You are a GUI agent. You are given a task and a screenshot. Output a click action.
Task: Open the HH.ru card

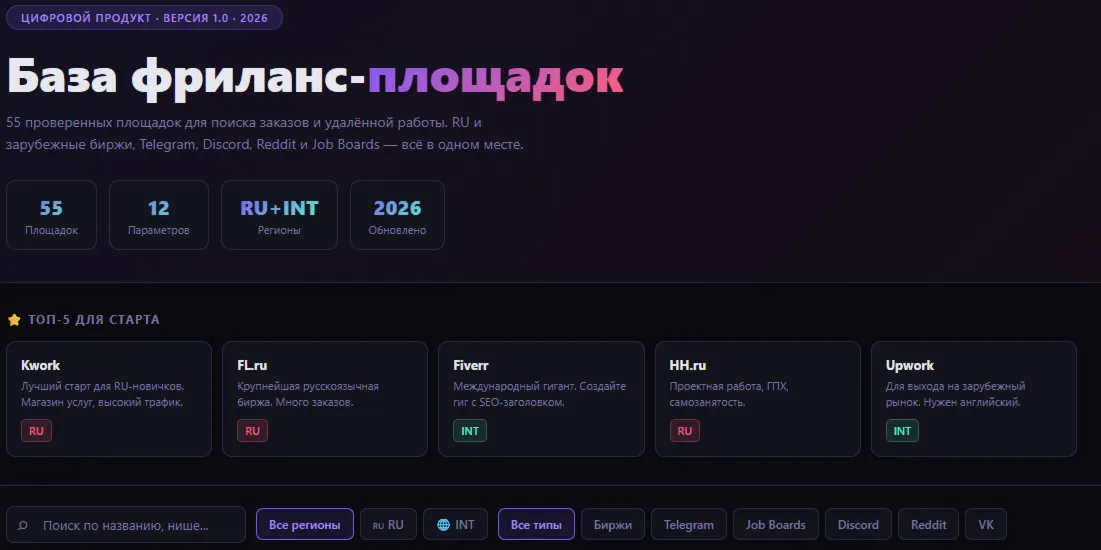(x=758, y=399)
